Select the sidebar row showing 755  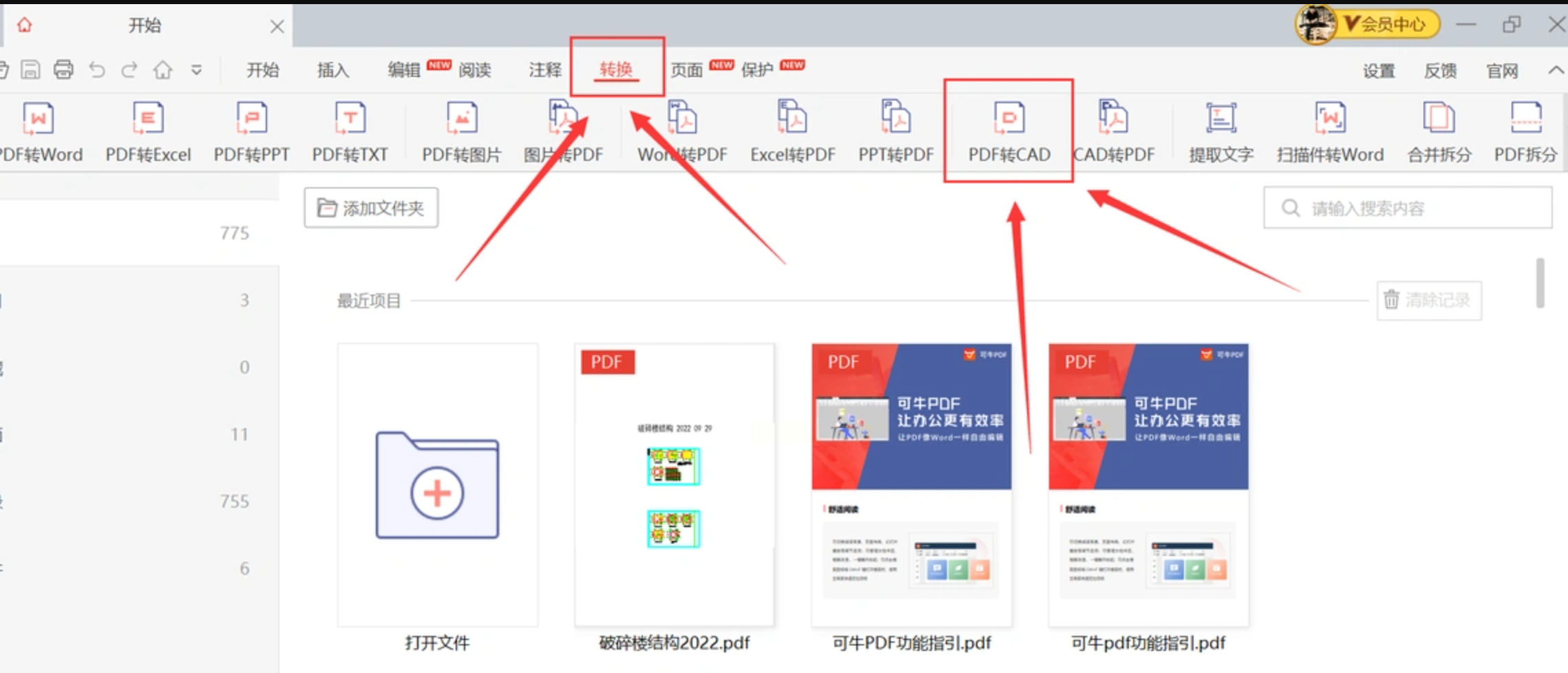coord(139,501)
